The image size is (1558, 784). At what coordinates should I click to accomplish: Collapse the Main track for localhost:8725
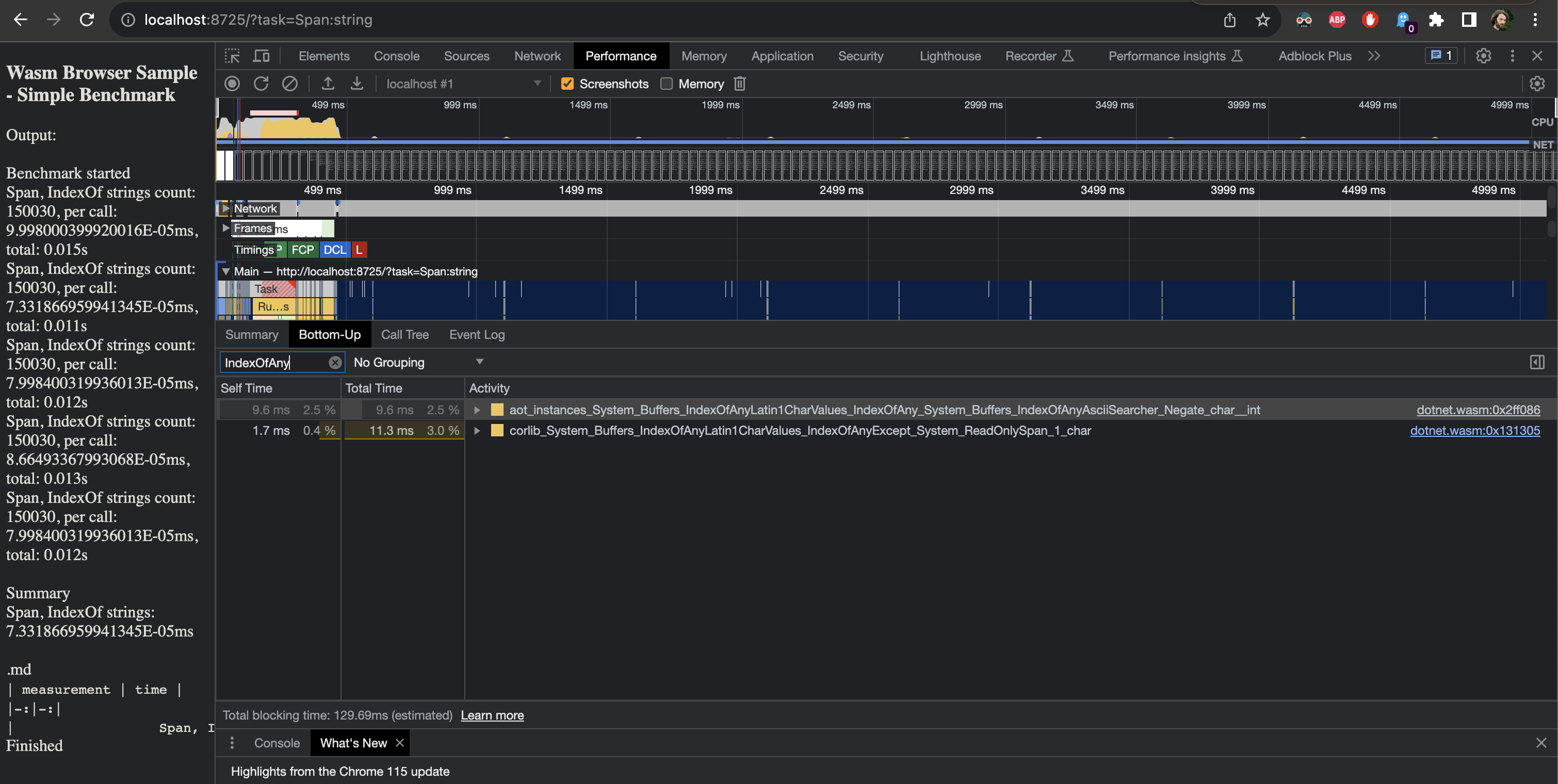[225, 271]
